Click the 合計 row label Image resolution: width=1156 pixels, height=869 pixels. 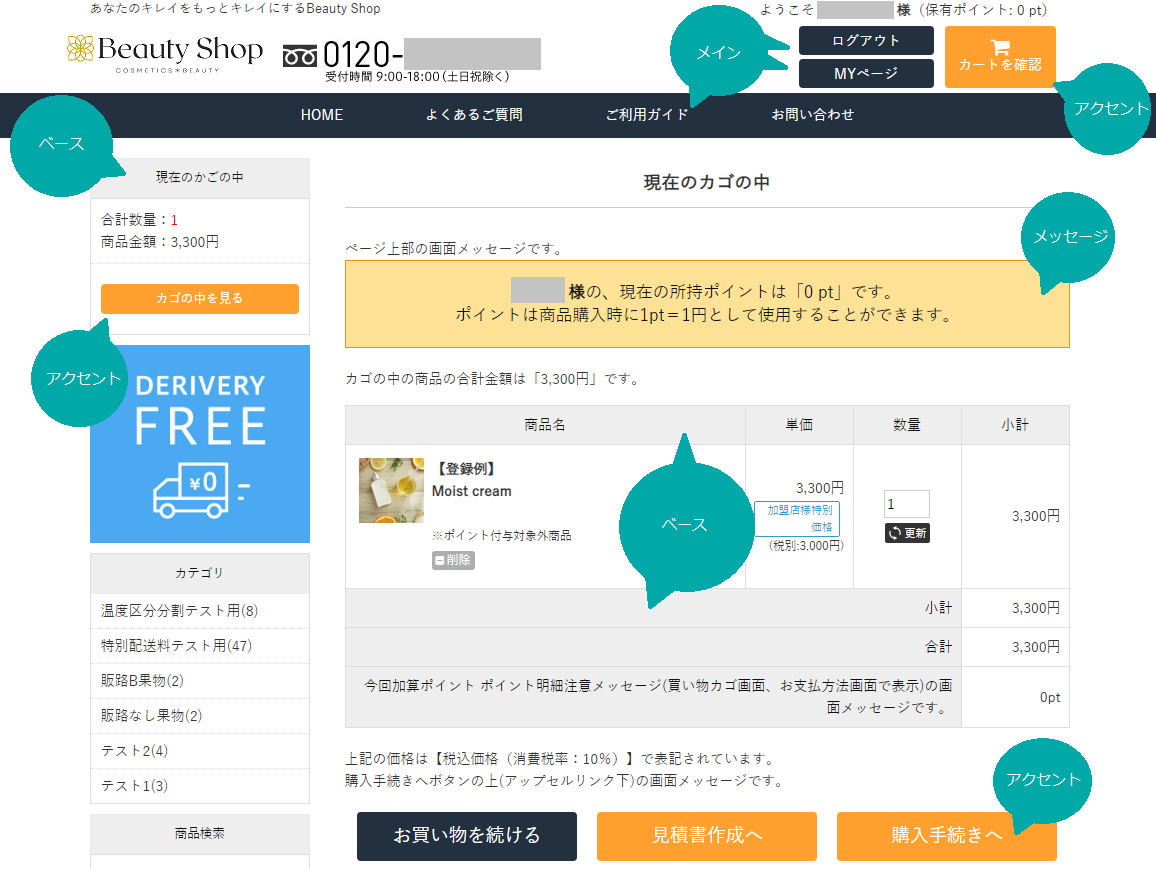[939, 647]
